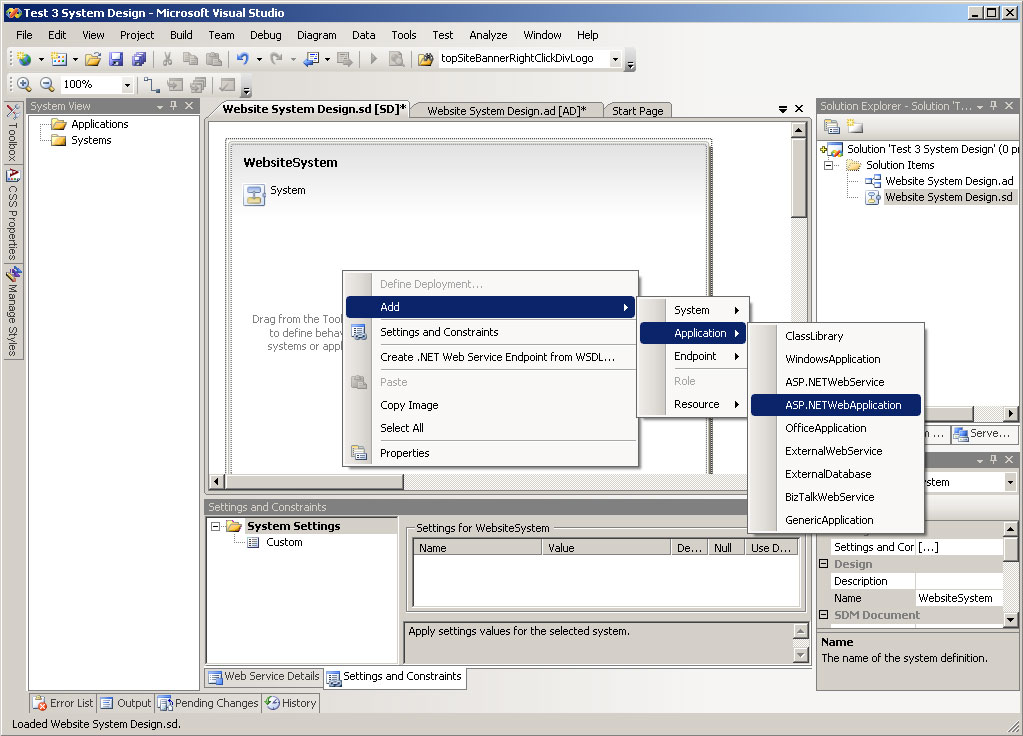
Task: Click the Start Debugging play icon
Action: coord(374,59)
